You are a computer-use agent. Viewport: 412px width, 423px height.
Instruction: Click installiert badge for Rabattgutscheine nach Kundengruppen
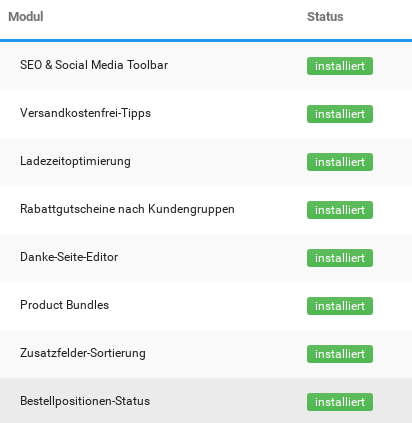(x=340, y=210)
